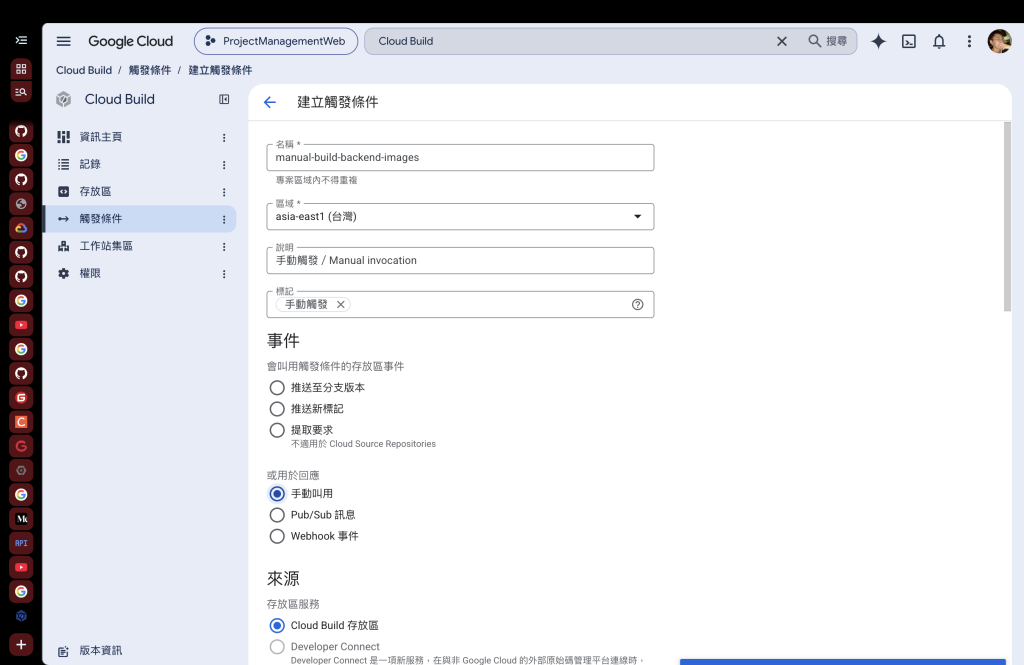Click the magnifier search button labeled 搜尋
The image size is (1024, 665).
pyautogui.click(x=827, y=41)
